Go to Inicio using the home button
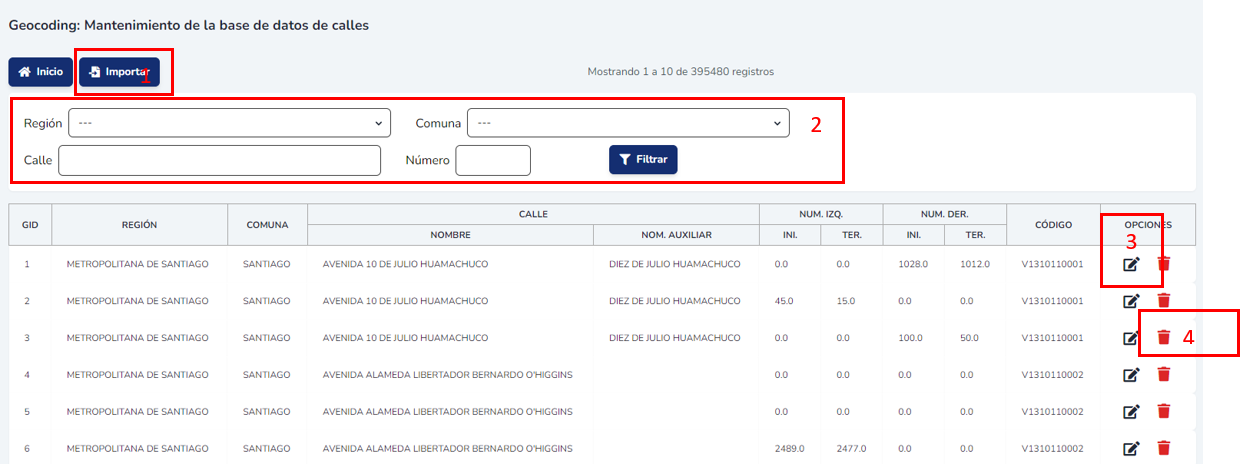Image resolution: width=1246 pixels, height=471 pixels. click(x=41, y=72)
